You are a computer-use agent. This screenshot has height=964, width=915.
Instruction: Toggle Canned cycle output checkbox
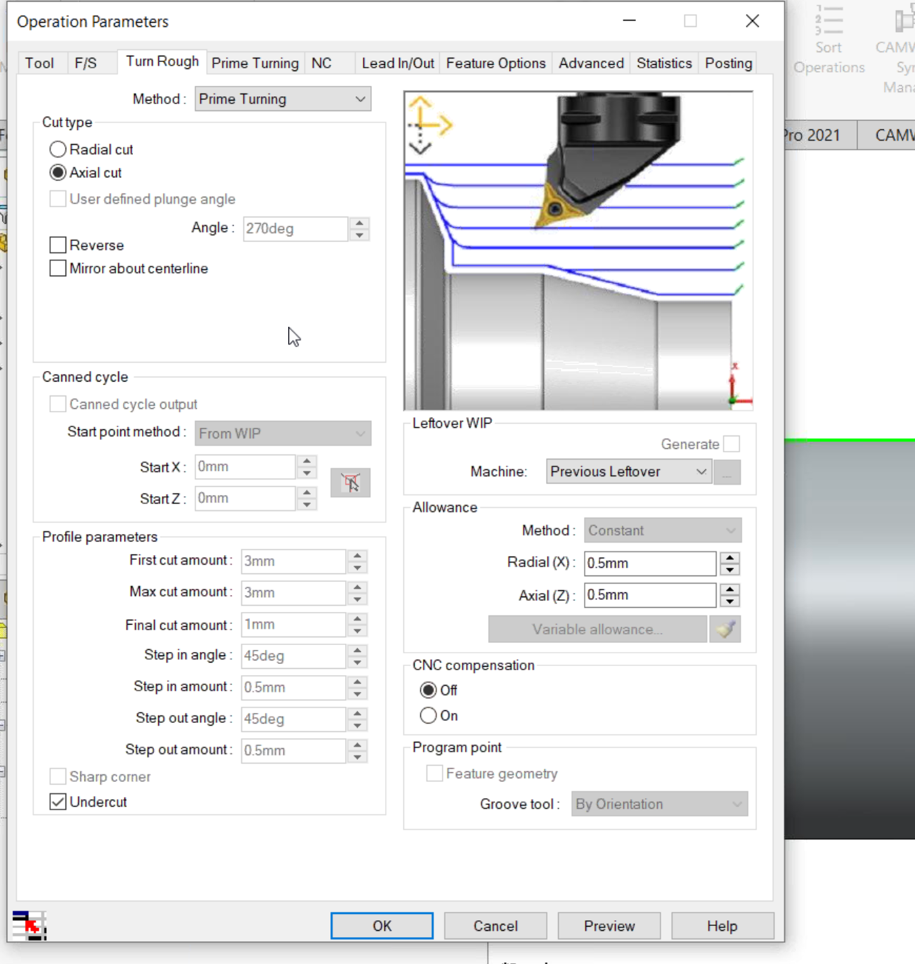(x=58, y=404)
